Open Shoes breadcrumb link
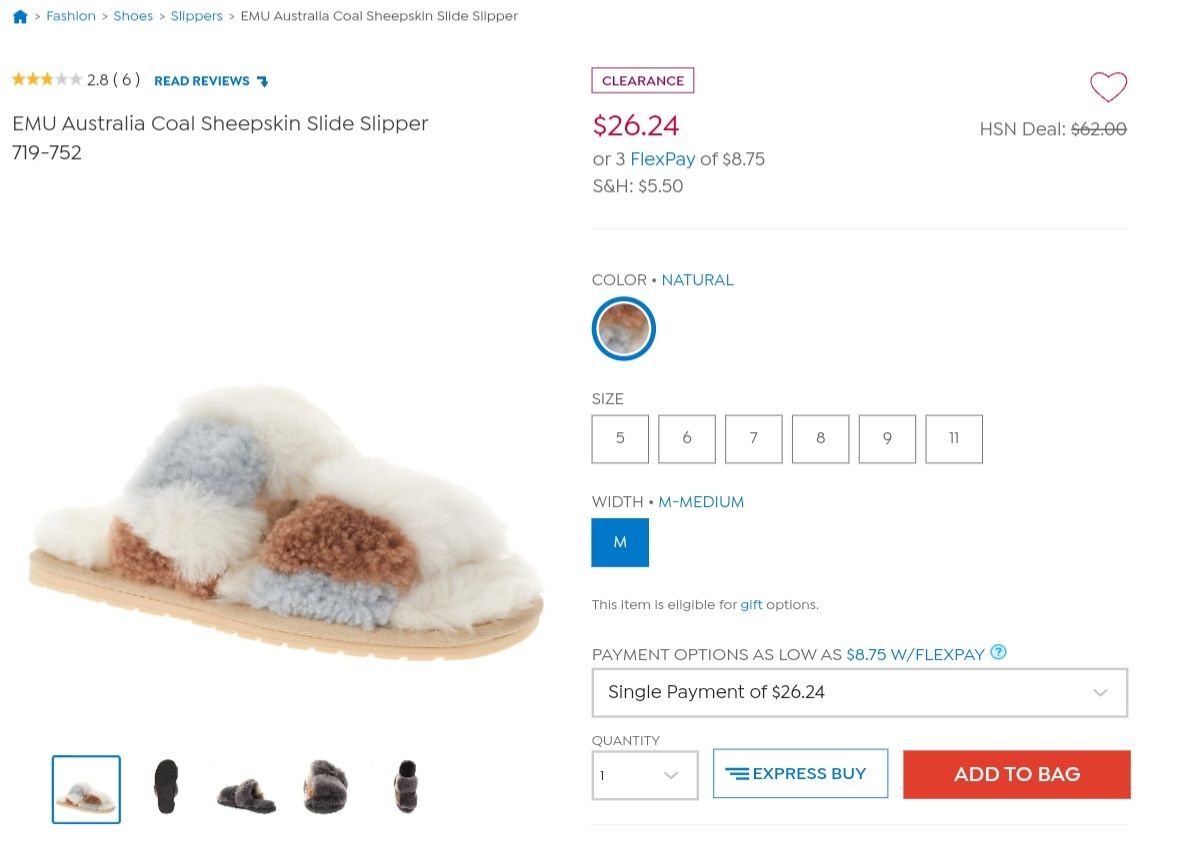The height and width of the screenshot is (850, 1200). tap(133, 17)
